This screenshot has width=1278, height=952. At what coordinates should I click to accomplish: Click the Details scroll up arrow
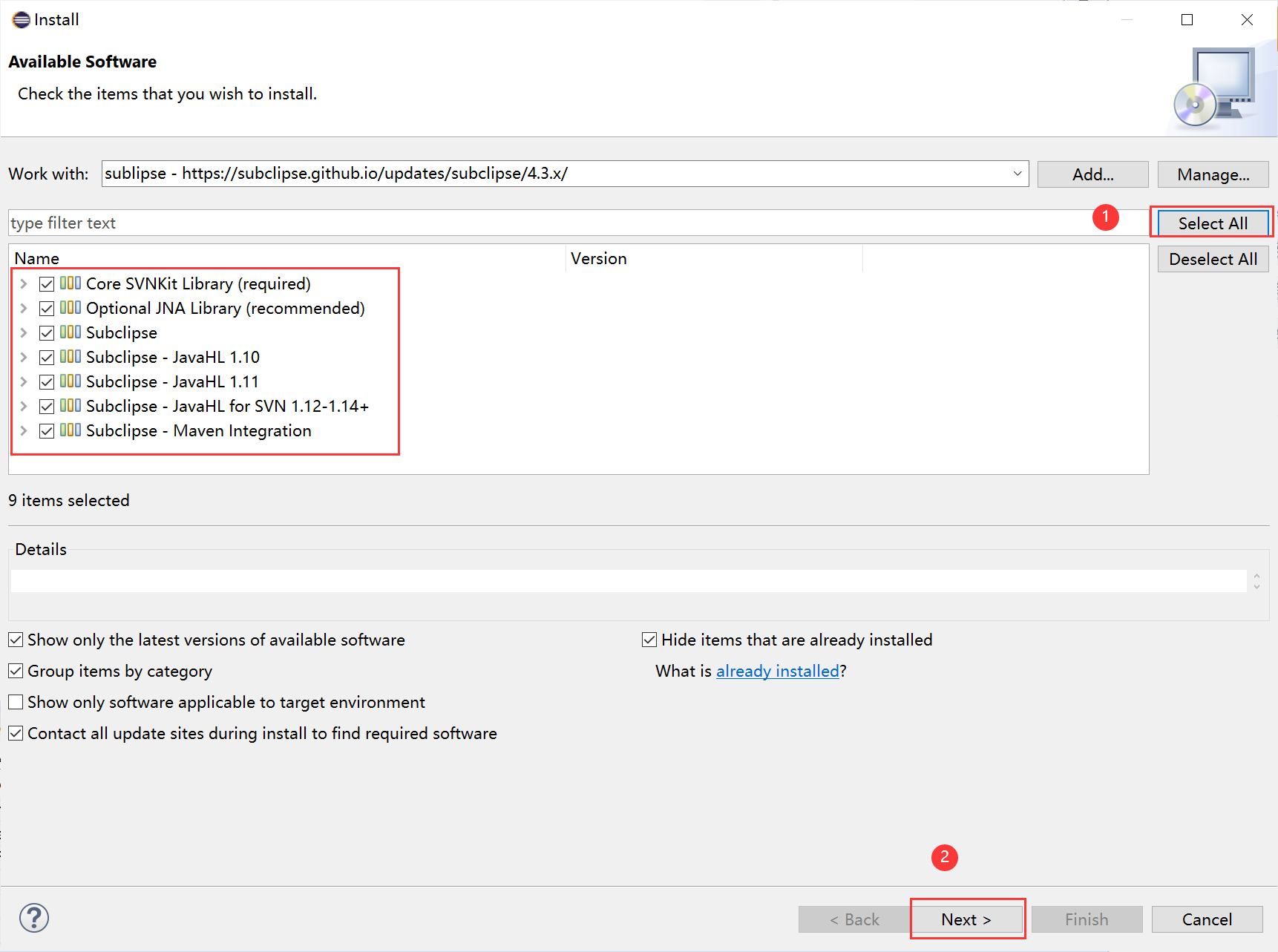(x=1256, y=576)
